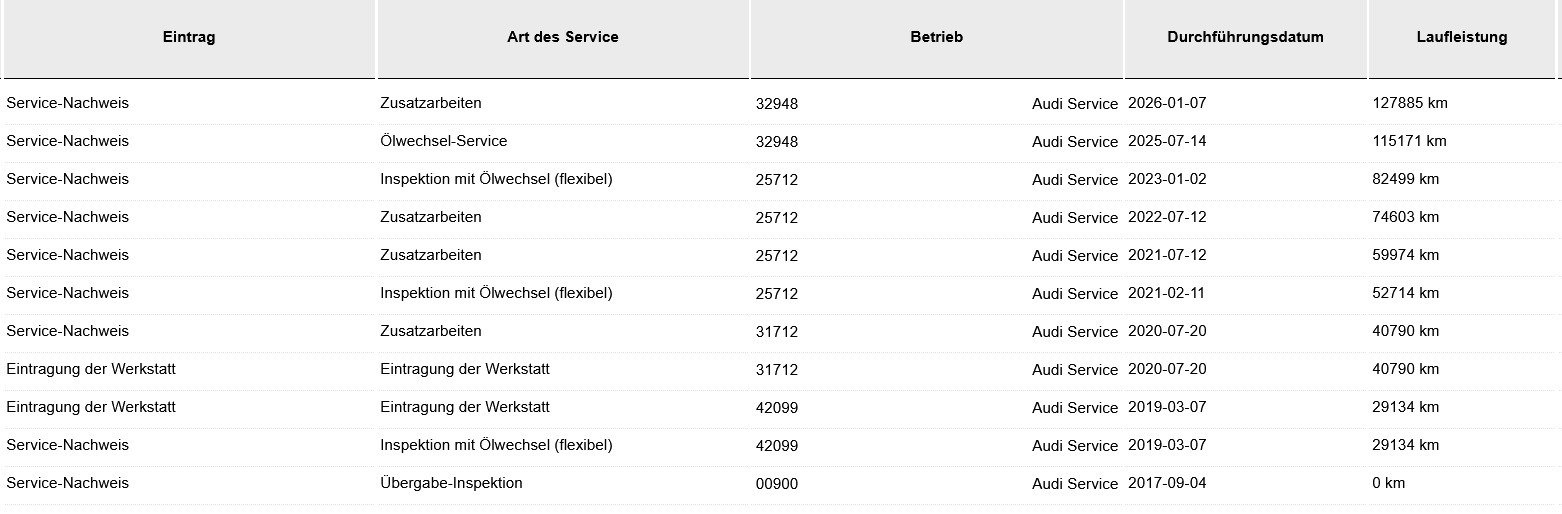Viewport: 1562px width, 514px height.
Task: Click the date 2017-09-04
Action: [1167, 483]
